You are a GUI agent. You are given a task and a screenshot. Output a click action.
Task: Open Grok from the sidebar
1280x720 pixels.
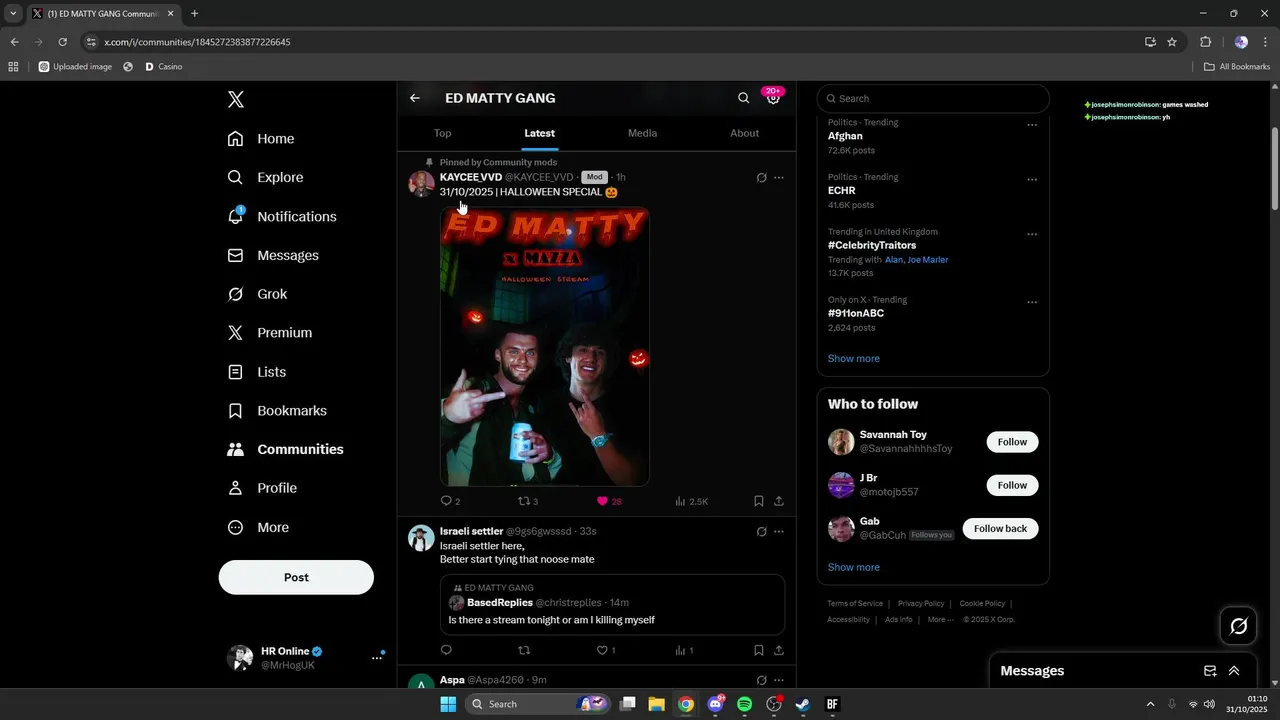pos(257,294)
